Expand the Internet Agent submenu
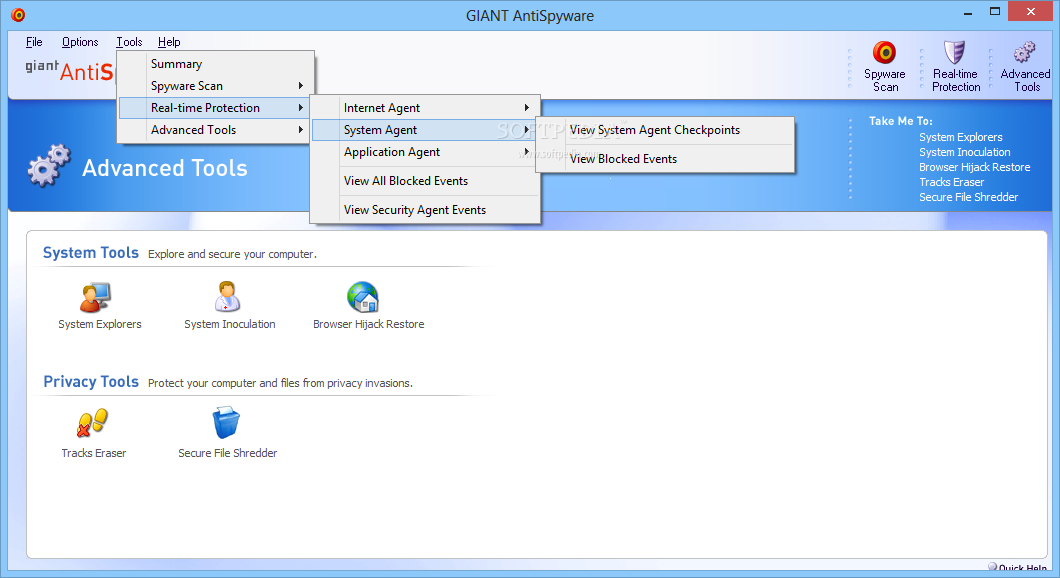Viewport: 1060px width, 578px height. (x=426, y=107)
